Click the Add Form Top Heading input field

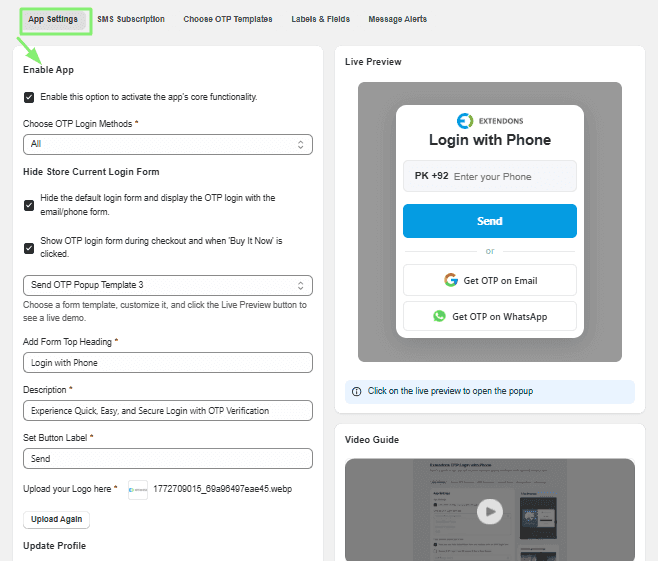(x=168, y=363)
